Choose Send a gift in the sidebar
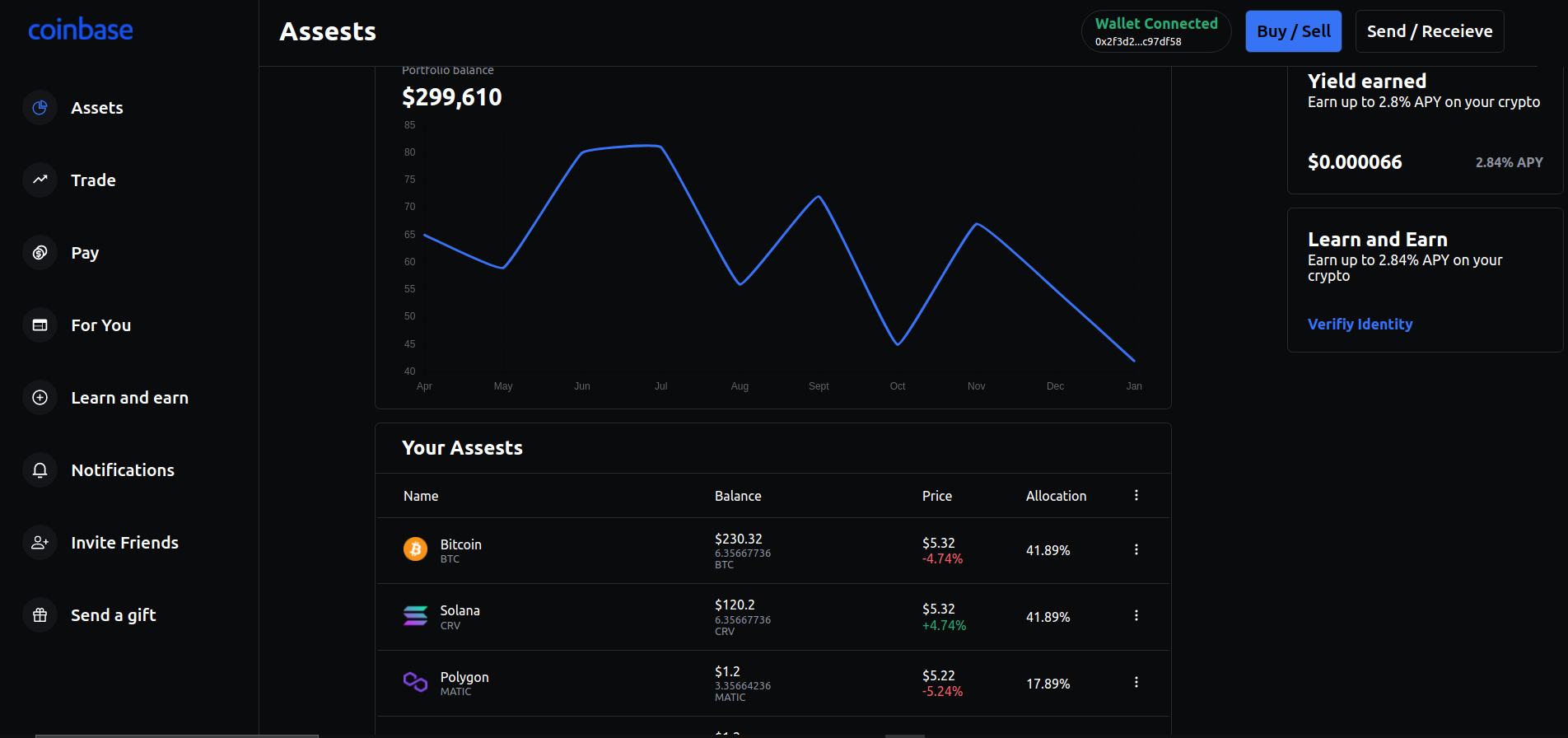 click(114, 615)
